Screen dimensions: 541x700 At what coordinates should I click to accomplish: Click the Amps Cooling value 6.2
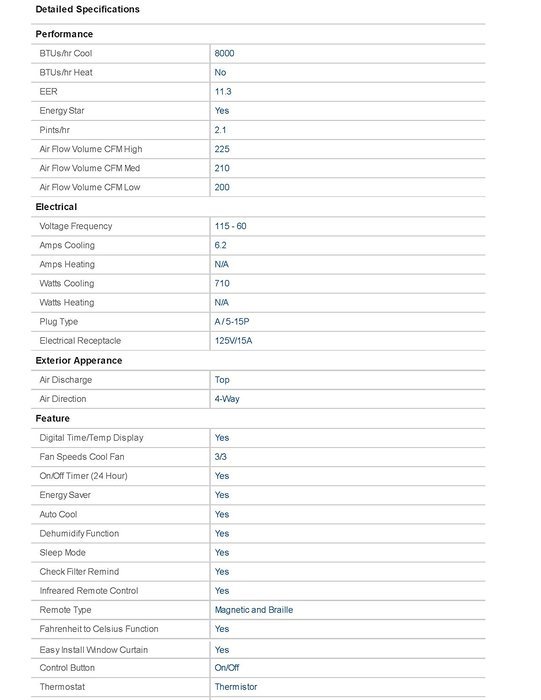click(221, 245)
